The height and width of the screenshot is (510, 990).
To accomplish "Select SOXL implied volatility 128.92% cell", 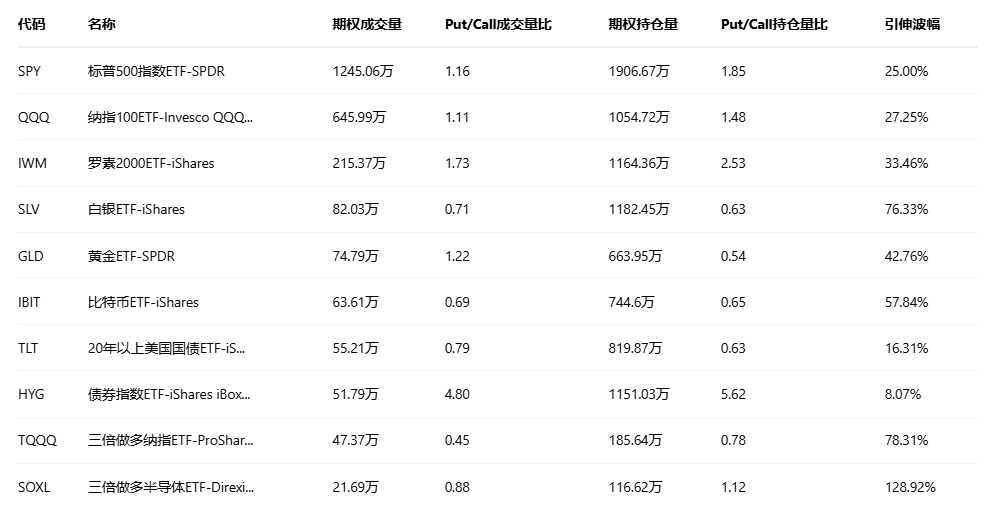I will [x=910, y=487].
